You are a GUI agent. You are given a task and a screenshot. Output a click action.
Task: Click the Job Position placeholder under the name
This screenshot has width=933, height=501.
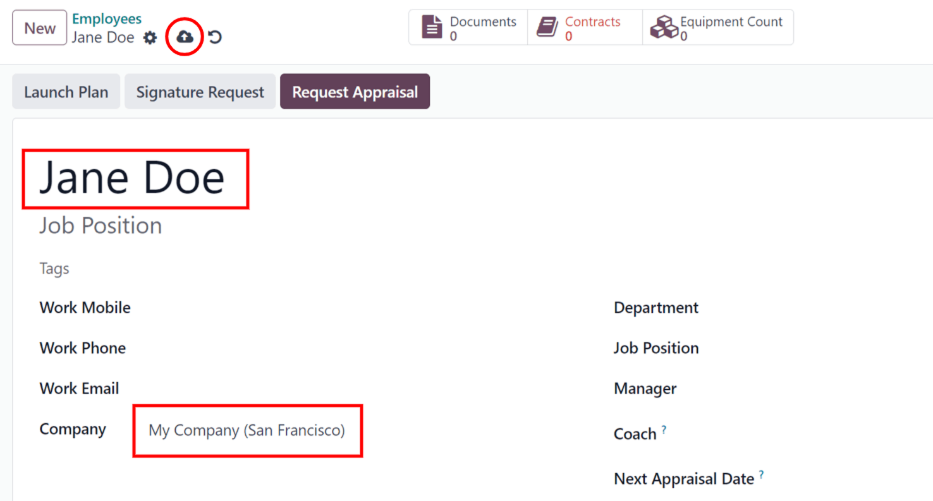pyautogui.click(x=101, y=226)
